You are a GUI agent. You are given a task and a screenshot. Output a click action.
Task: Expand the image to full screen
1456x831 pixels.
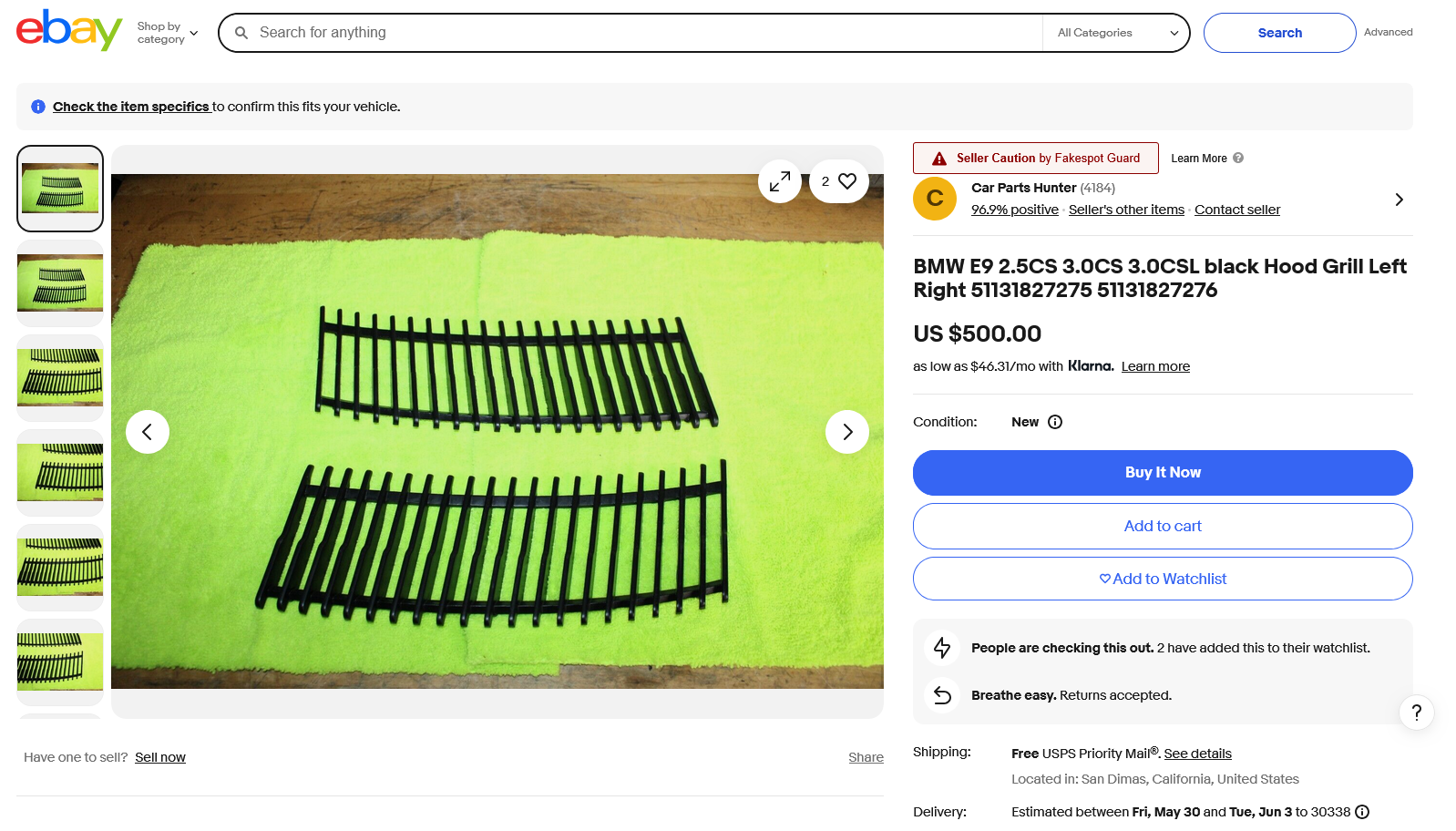click(780, 181)
